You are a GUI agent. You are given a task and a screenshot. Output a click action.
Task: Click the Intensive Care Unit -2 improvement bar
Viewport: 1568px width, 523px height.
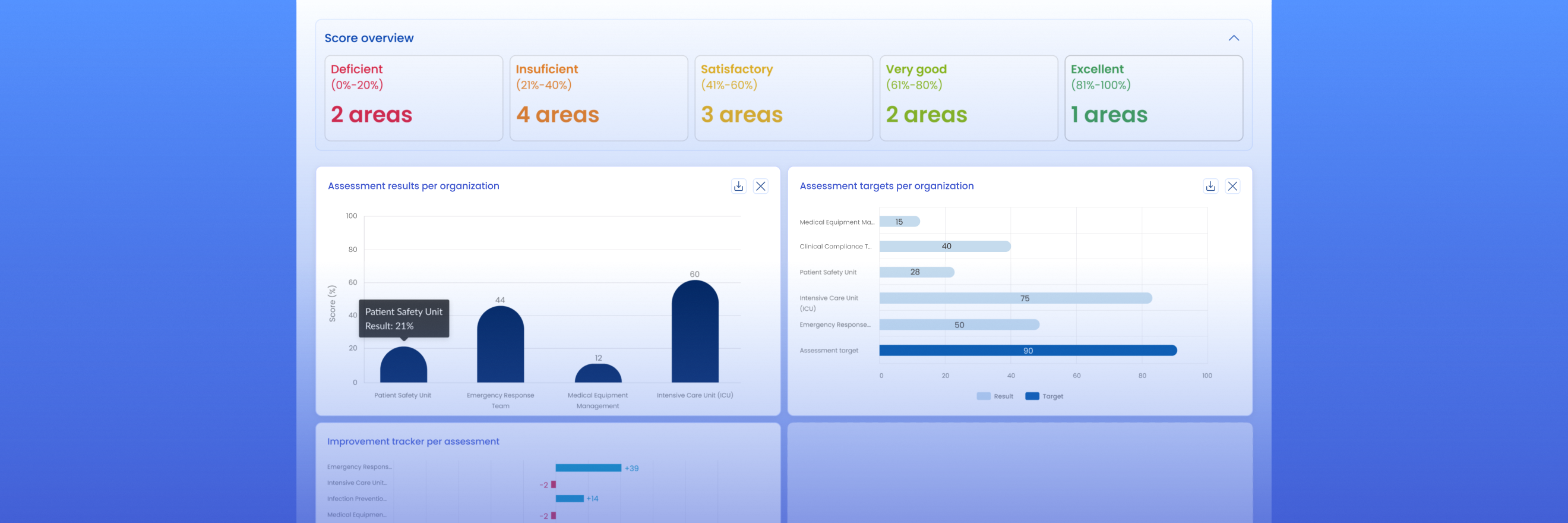(x=554, y=484)
